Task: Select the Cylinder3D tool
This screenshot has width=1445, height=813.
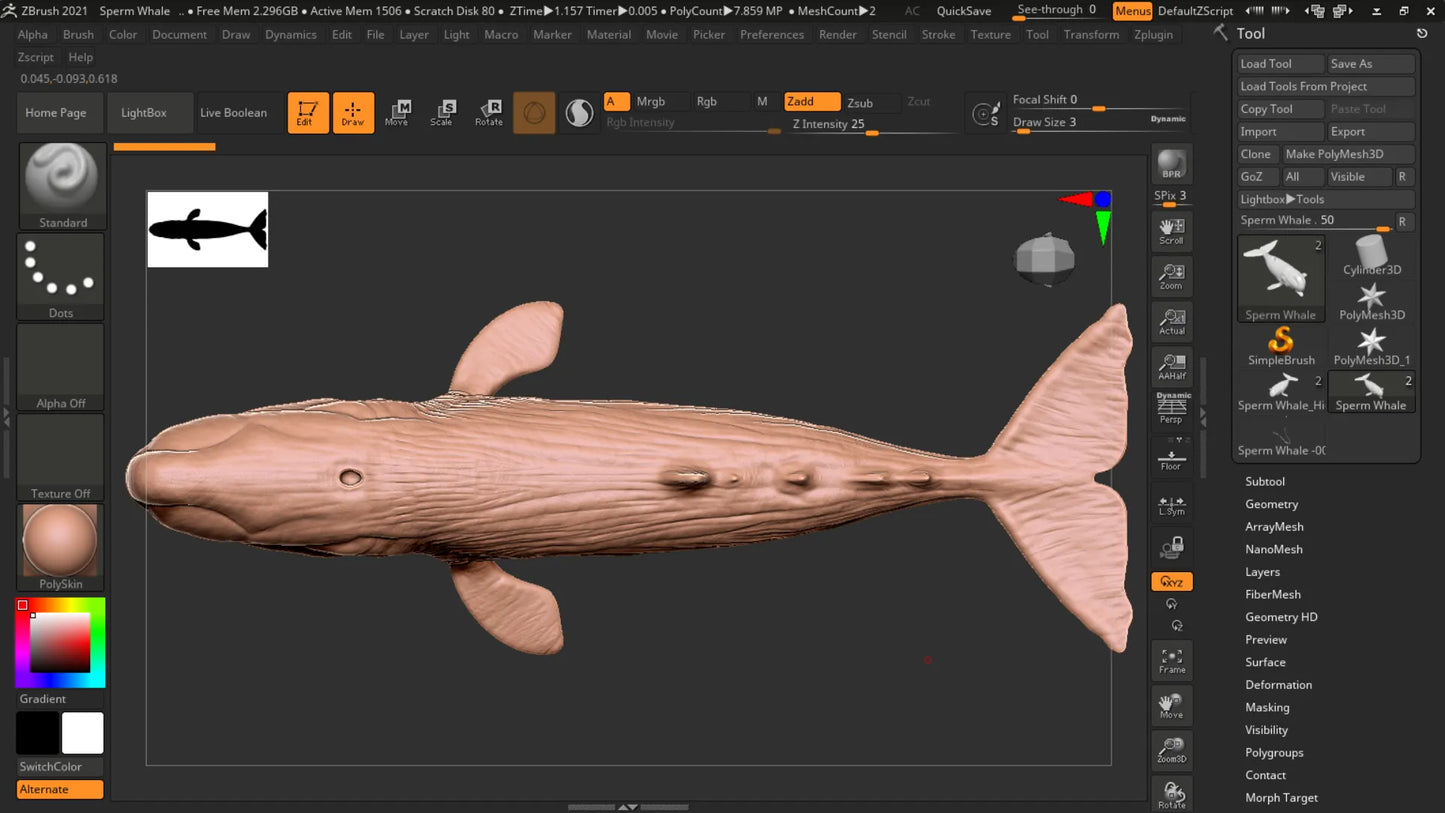Action: pos(1371,255)
